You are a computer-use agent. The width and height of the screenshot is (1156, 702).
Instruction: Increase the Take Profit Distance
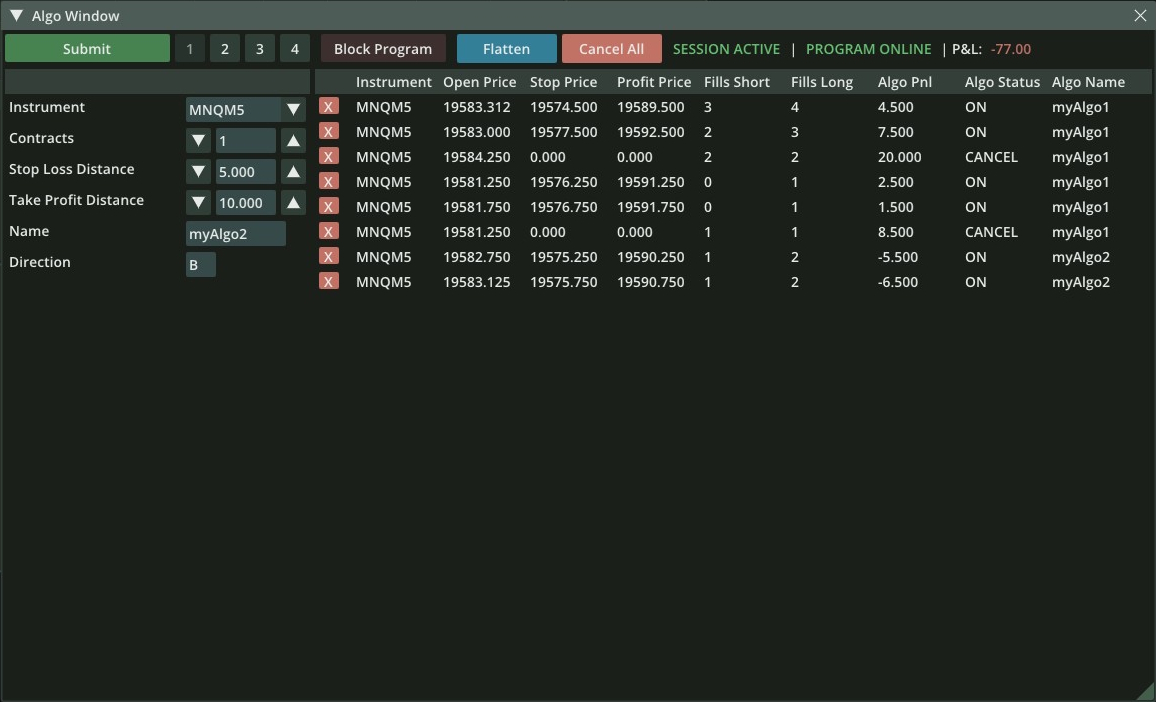[293, 203]
